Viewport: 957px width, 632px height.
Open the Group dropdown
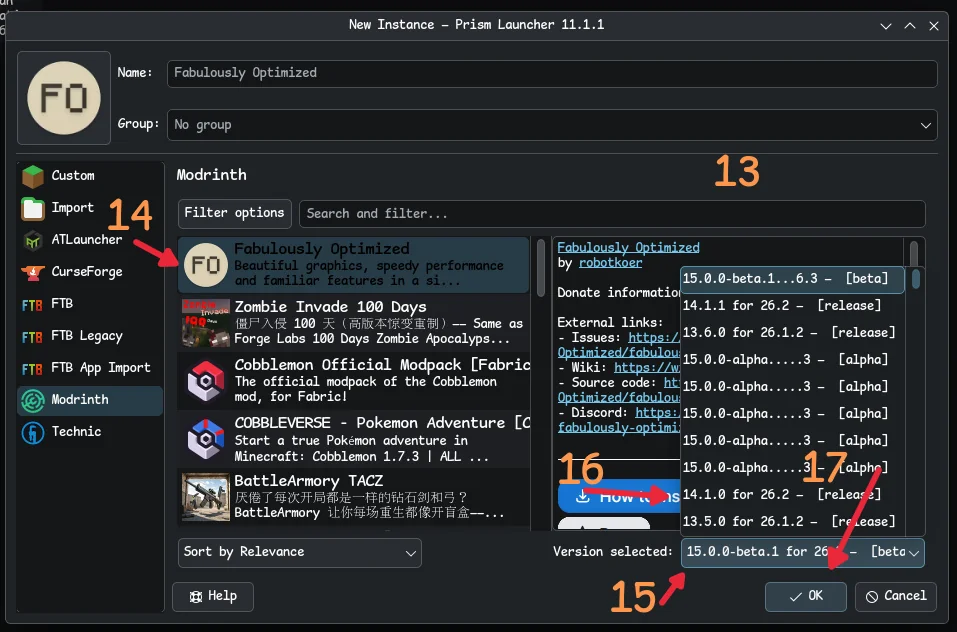tap(552, 125)
